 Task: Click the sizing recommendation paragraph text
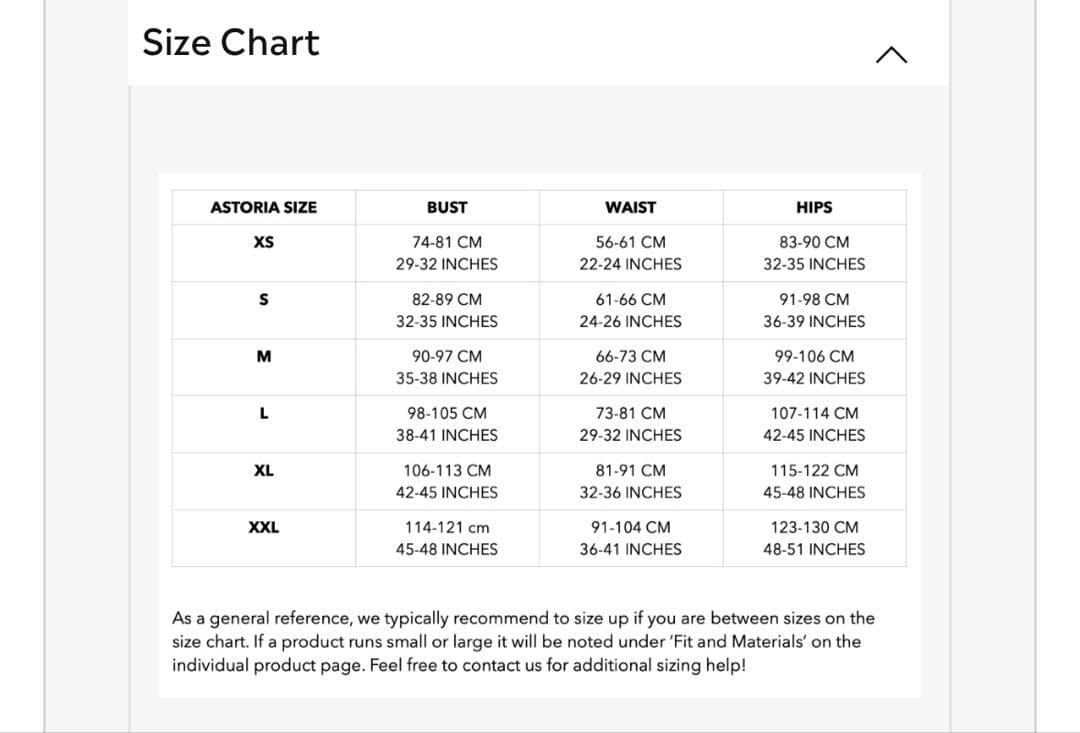tap(523, 642)
